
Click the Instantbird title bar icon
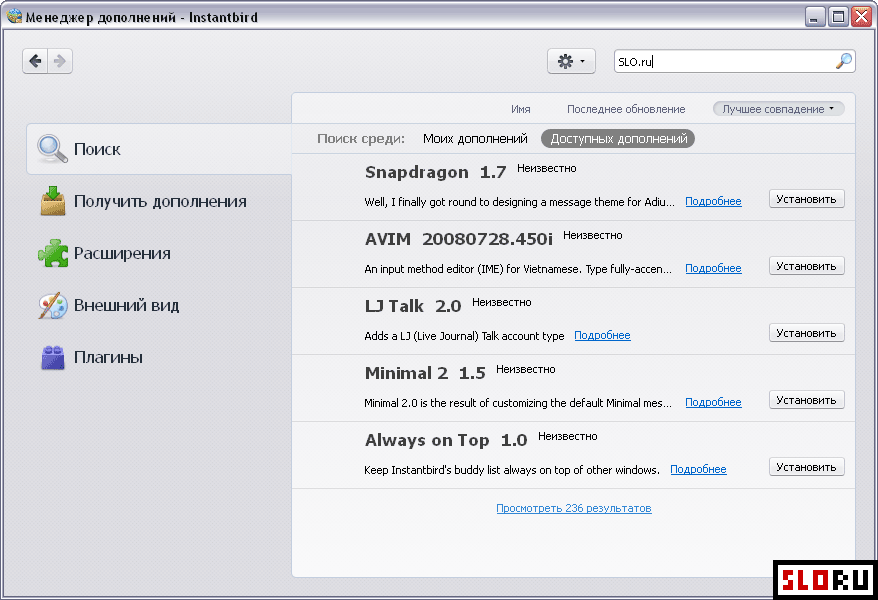pyautogui.click(x=15, y=16)
